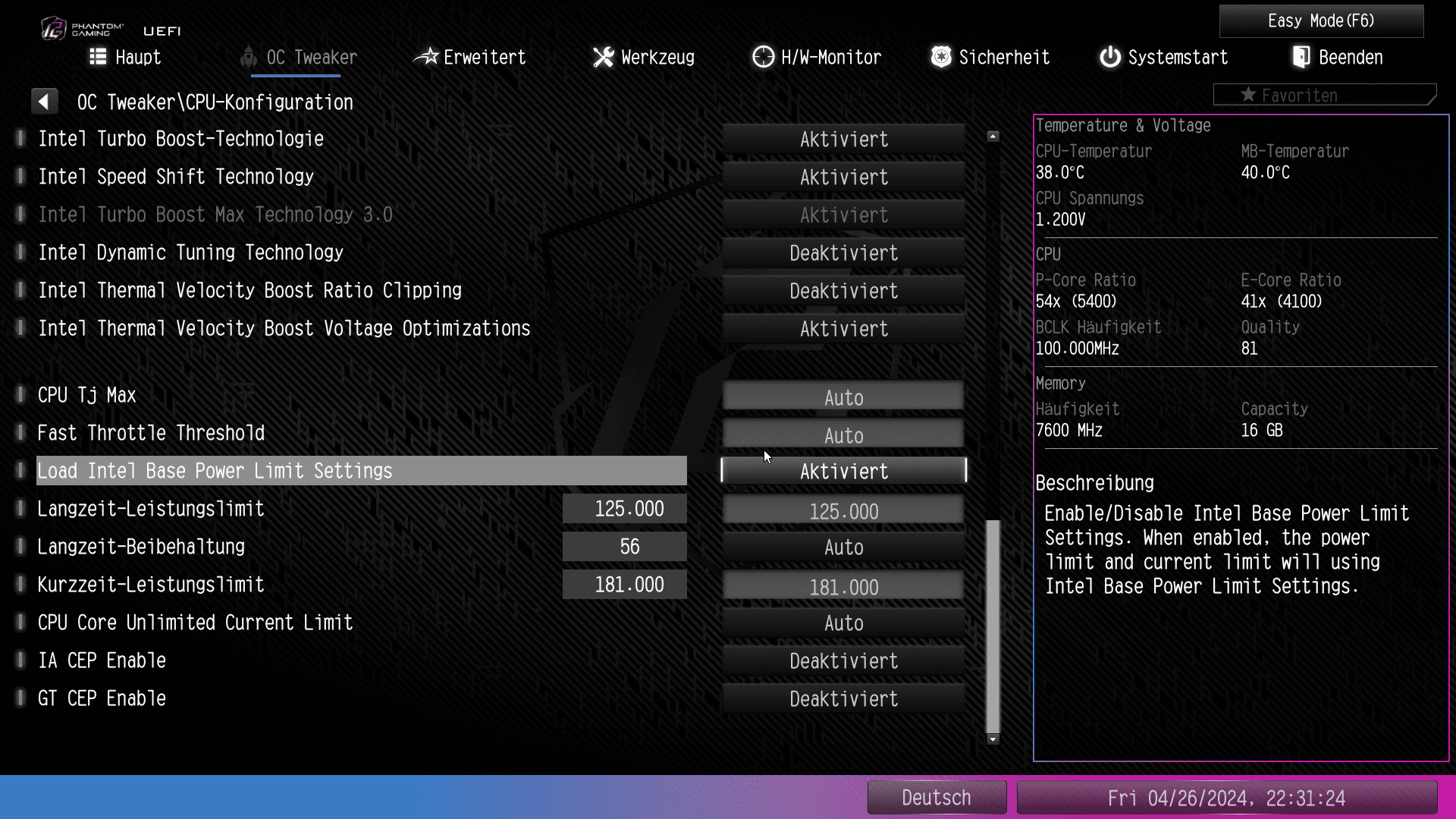Click the Werkzeug wrench icon
This screenshot has height=819, width=1456.
coord(604,57)
